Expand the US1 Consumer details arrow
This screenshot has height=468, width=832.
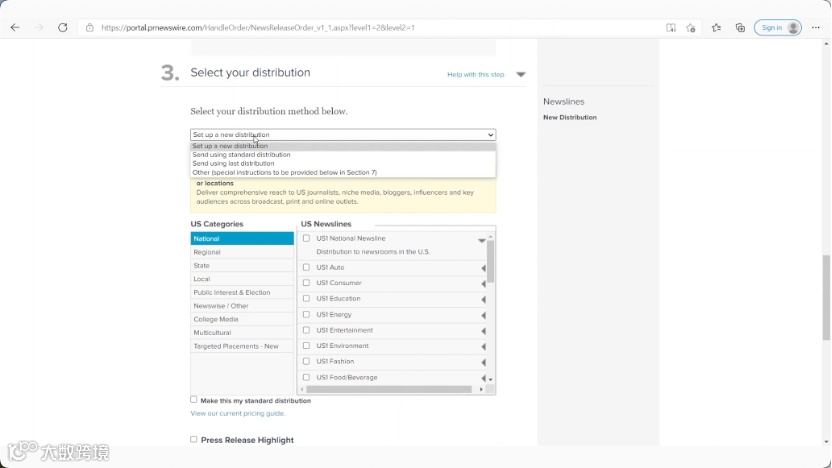(483, 284)
